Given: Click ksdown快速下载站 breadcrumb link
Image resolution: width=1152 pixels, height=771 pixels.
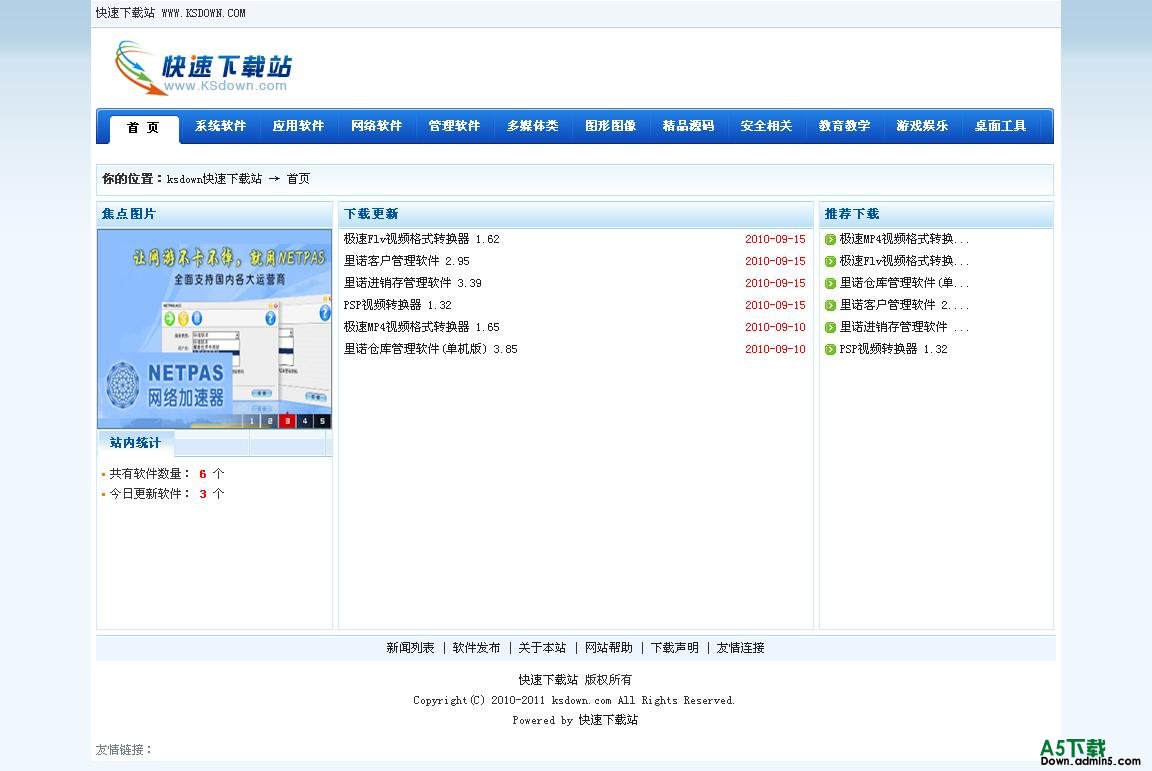Looking at the screenshot, I should pyautogui.click(x=214, y=179).
